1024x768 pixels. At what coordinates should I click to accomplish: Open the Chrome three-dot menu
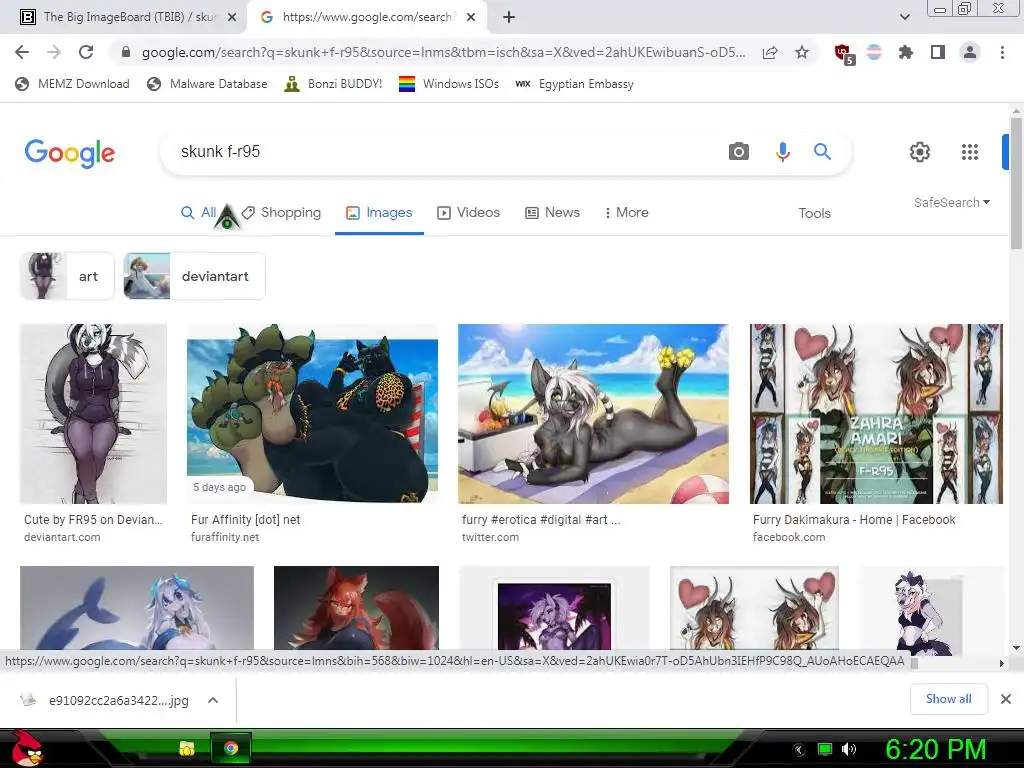click(x=1002, y=52)
